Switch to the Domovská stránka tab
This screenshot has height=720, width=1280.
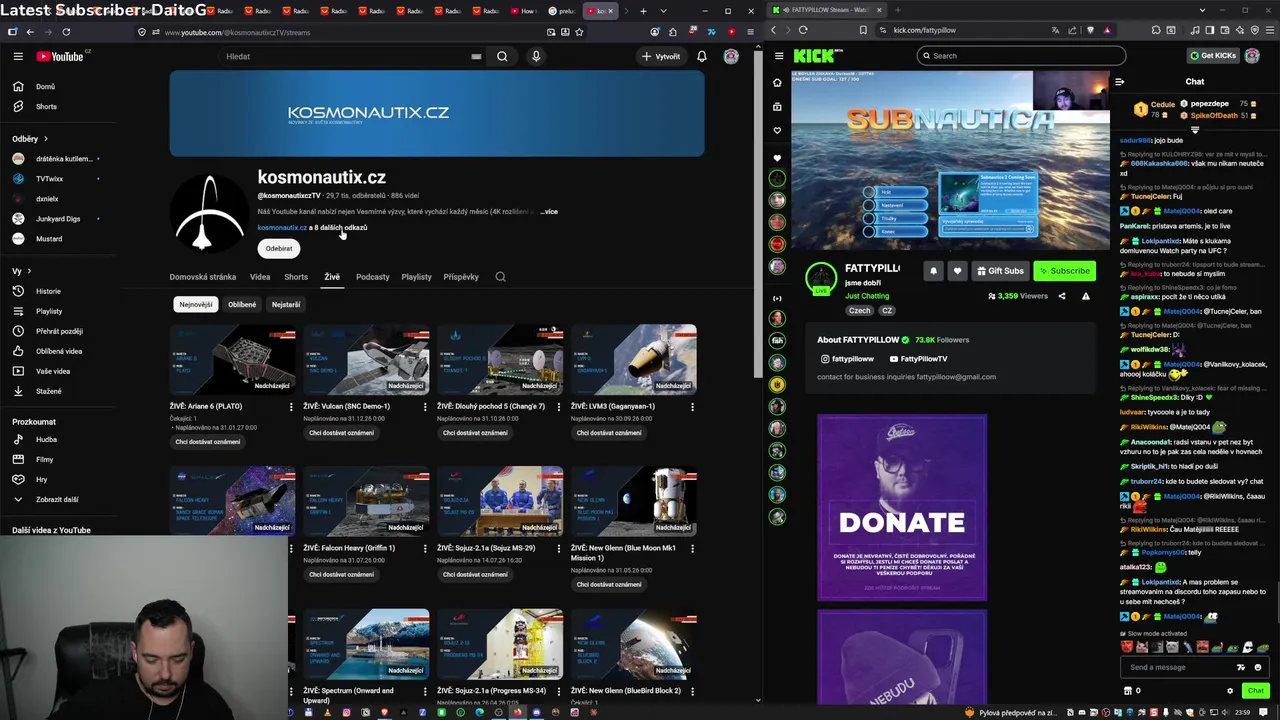tap(203, 277)
